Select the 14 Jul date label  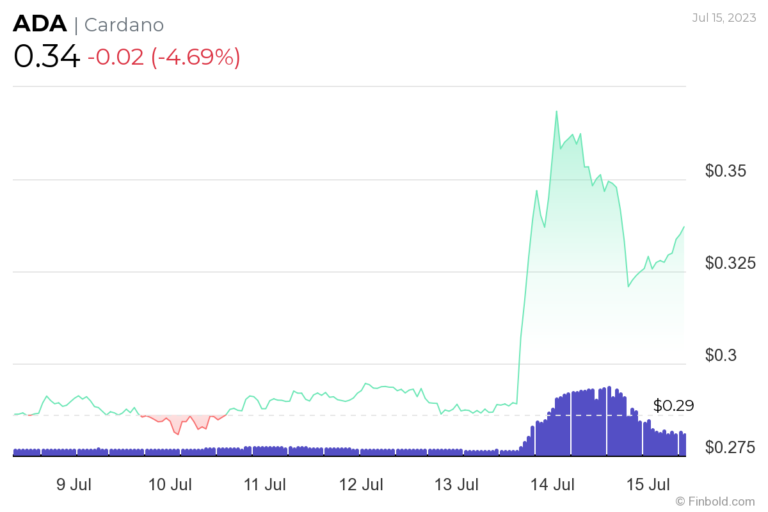click(552, 485)
